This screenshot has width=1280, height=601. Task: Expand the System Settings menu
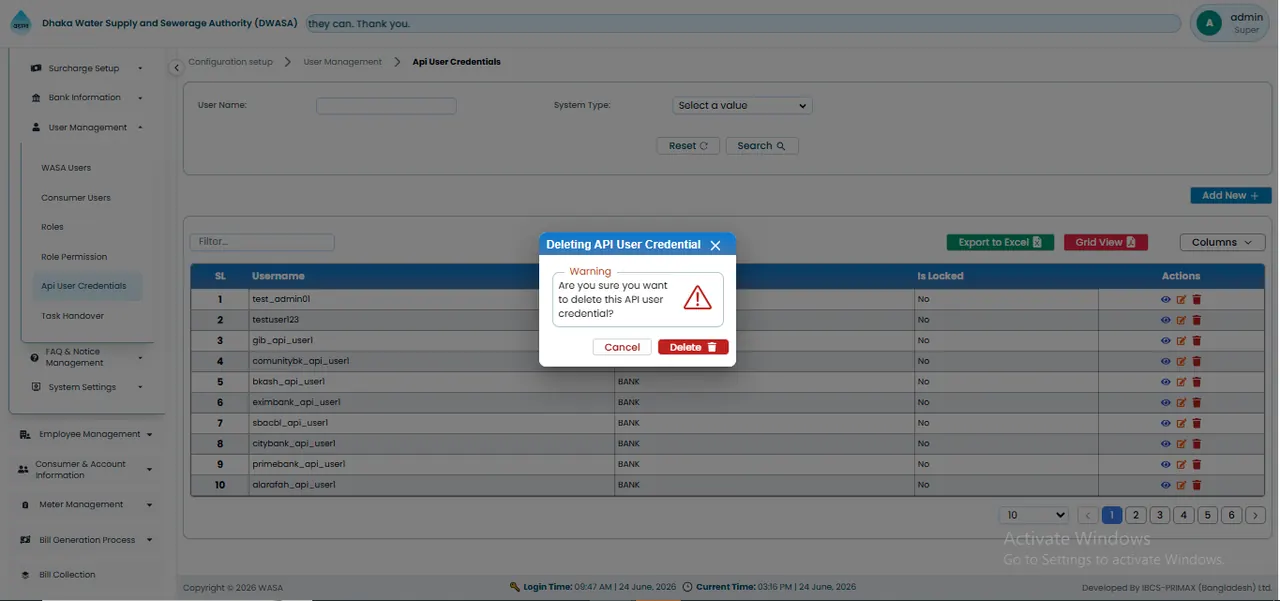(x=89, y=387)
